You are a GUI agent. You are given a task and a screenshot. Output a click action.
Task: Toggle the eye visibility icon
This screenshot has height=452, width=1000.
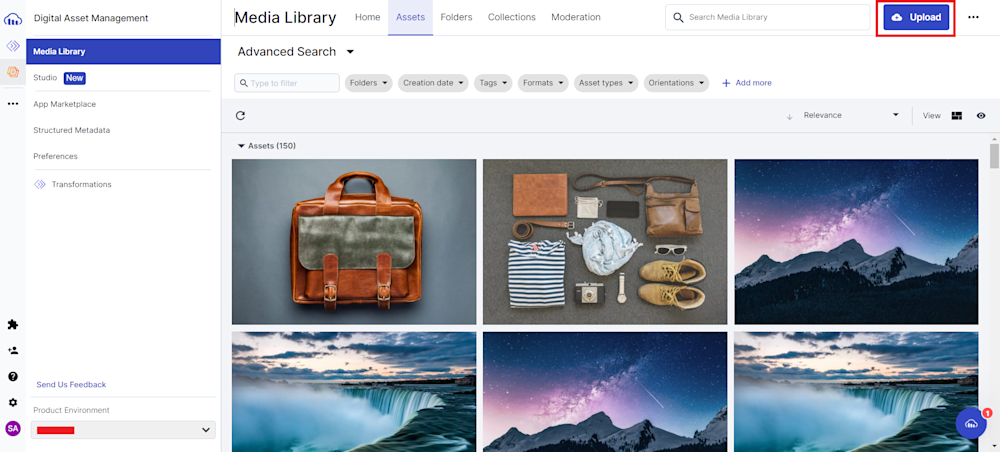981,116
